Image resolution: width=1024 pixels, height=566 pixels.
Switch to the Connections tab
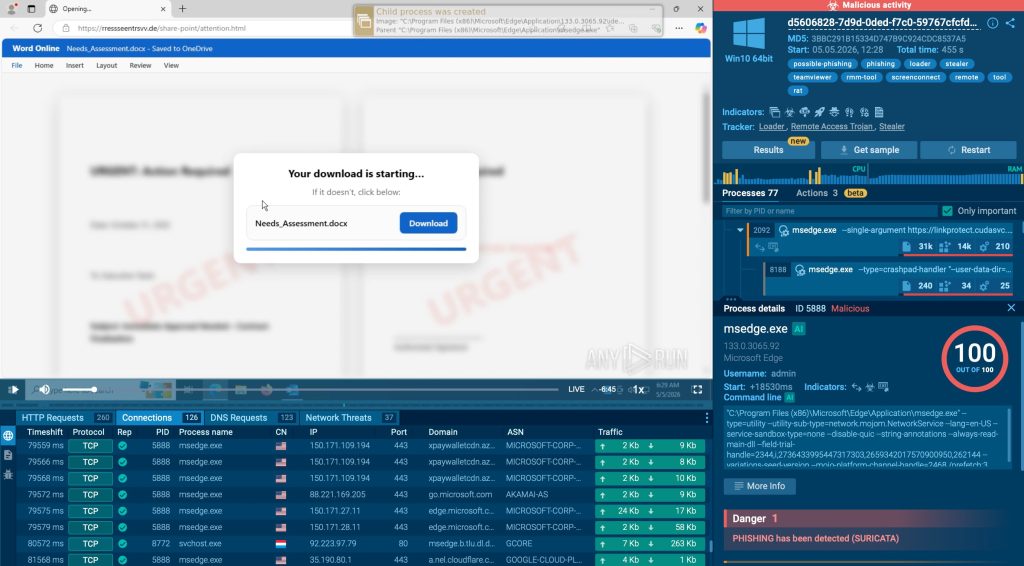coord(159,418)
